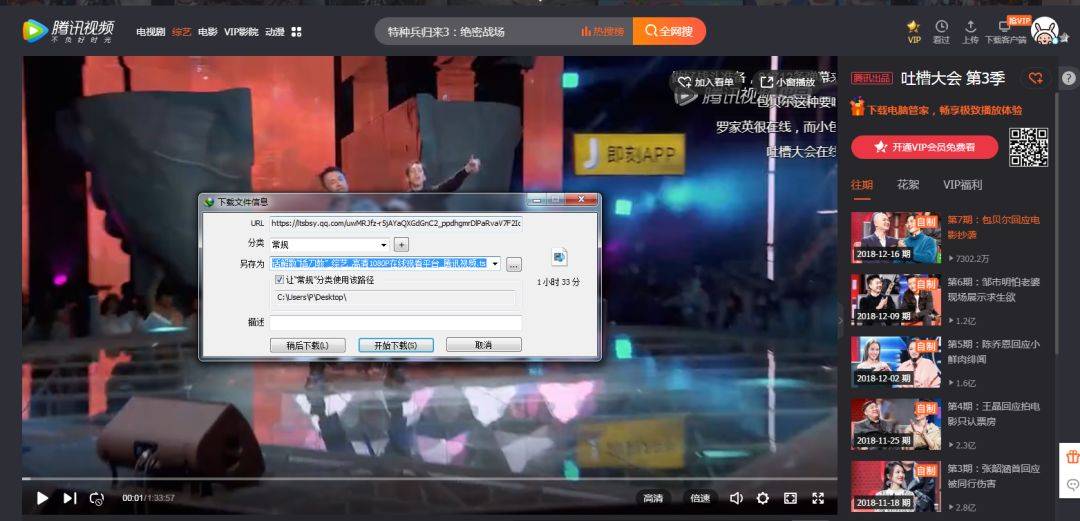Open episode thumbnail dated 2018-11-18

(895, 487)
